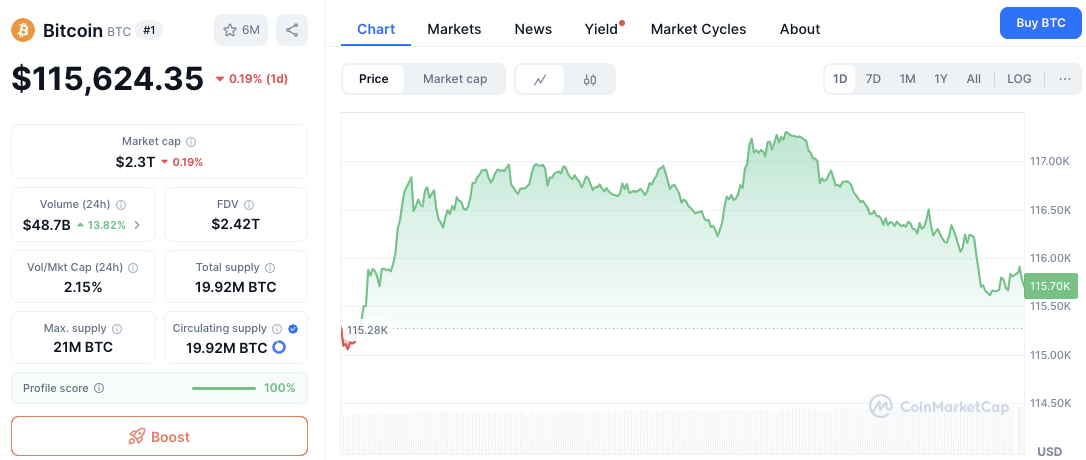
Task: Enable the LOG scale on the chart
Action: 1019,79
